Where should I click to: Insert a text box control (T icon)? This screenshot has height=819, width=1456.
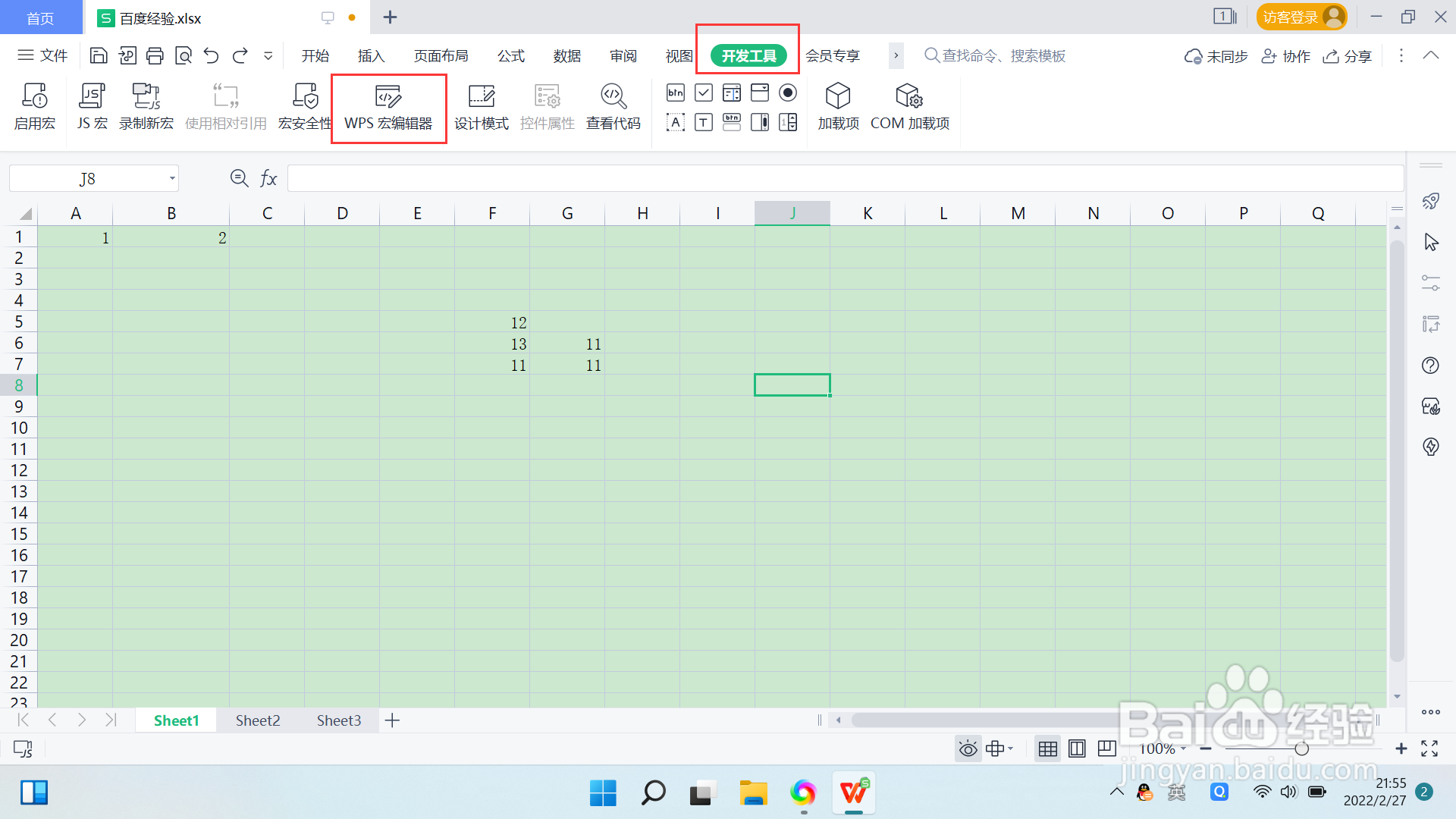pos(704,122)
